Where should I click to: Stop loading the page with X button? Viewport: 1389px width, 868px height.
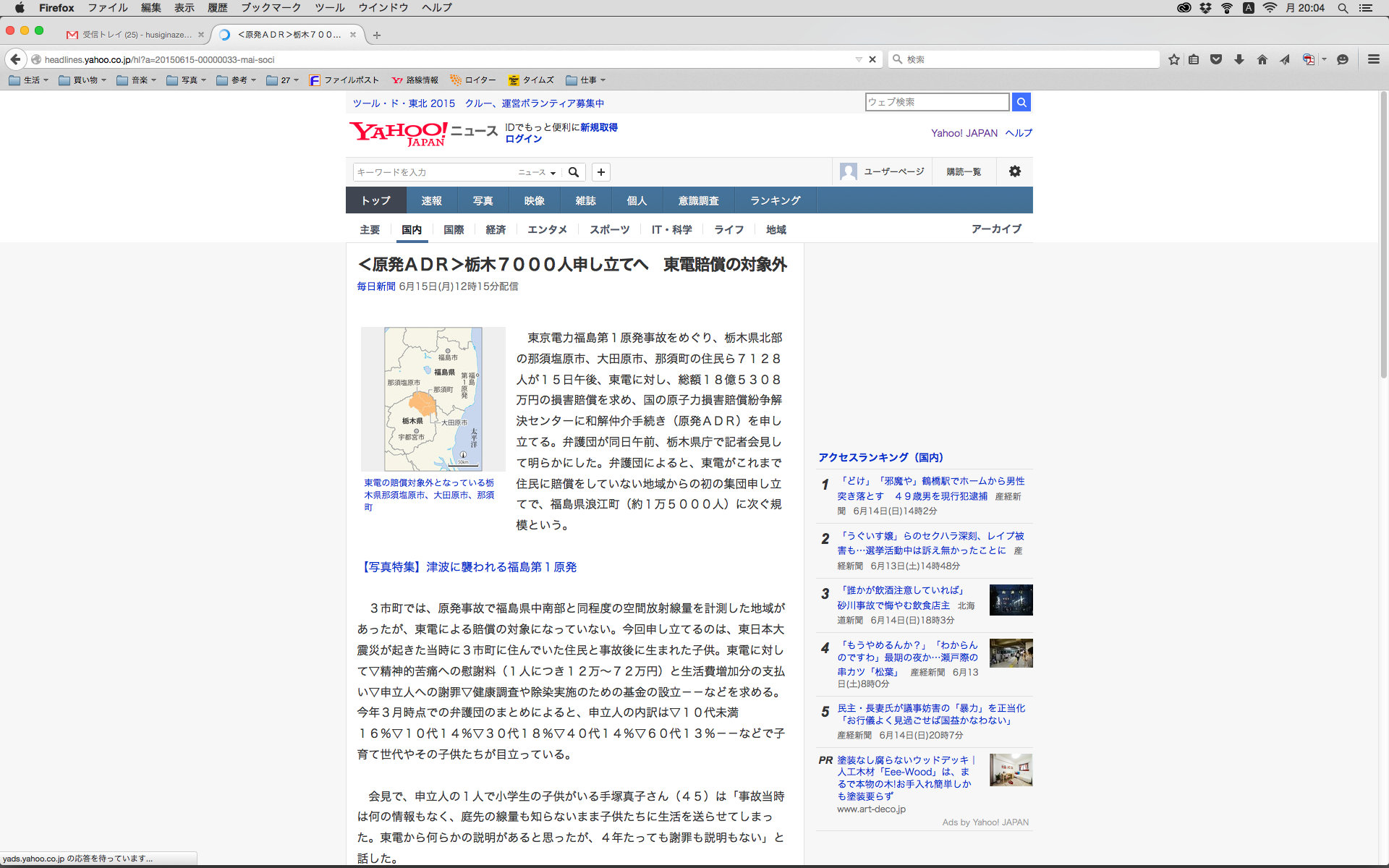(x=872, y=59)
